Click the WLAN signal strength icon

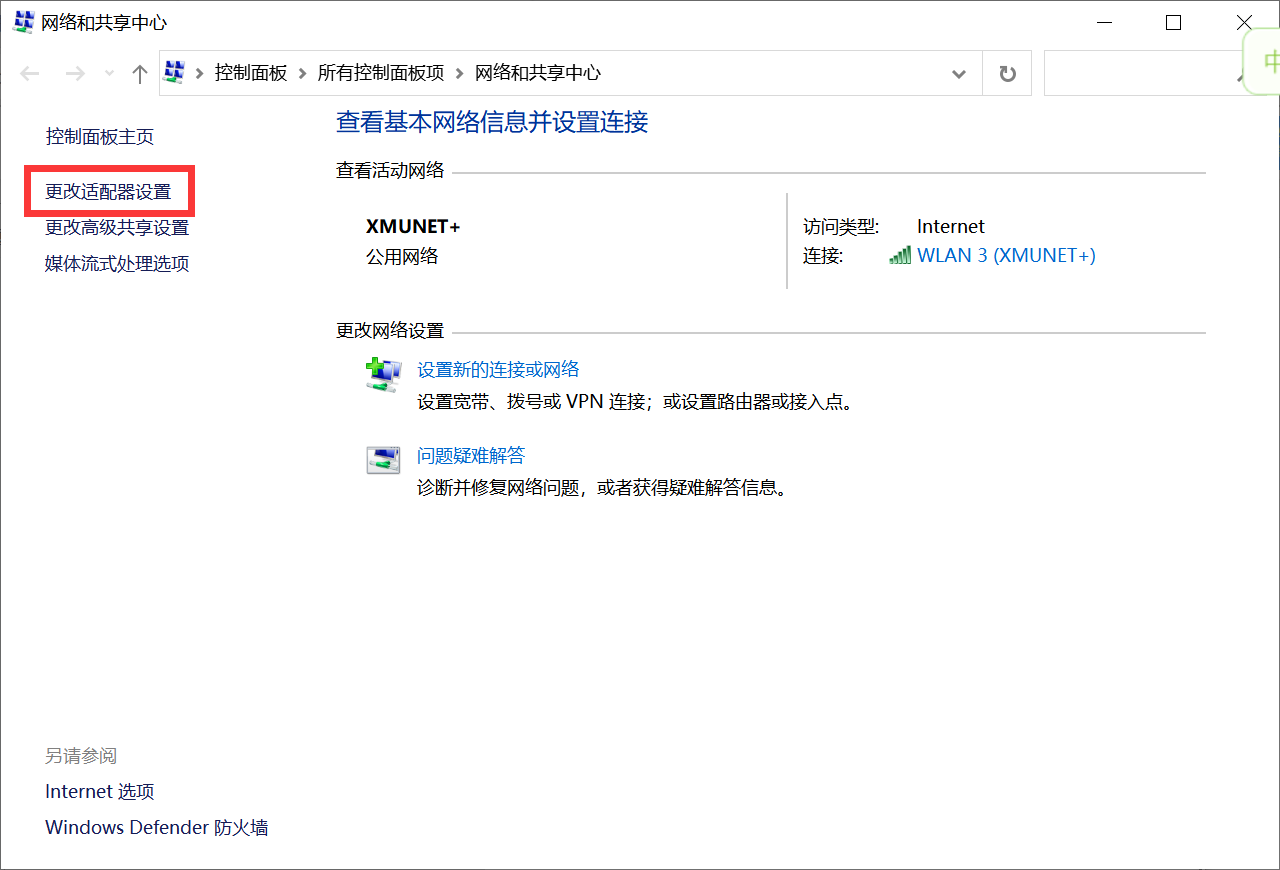coord(900,255)
